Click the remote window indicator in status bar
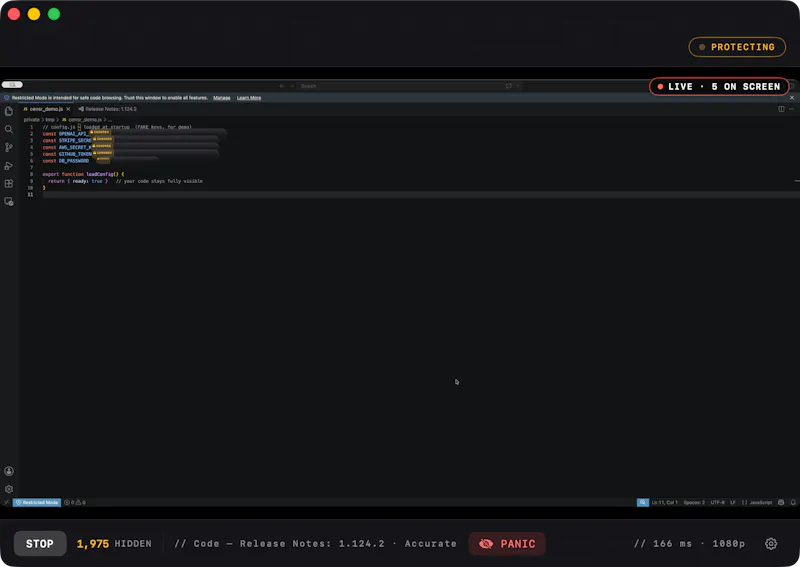Viewport: 800px width, 567px height. 6,503
